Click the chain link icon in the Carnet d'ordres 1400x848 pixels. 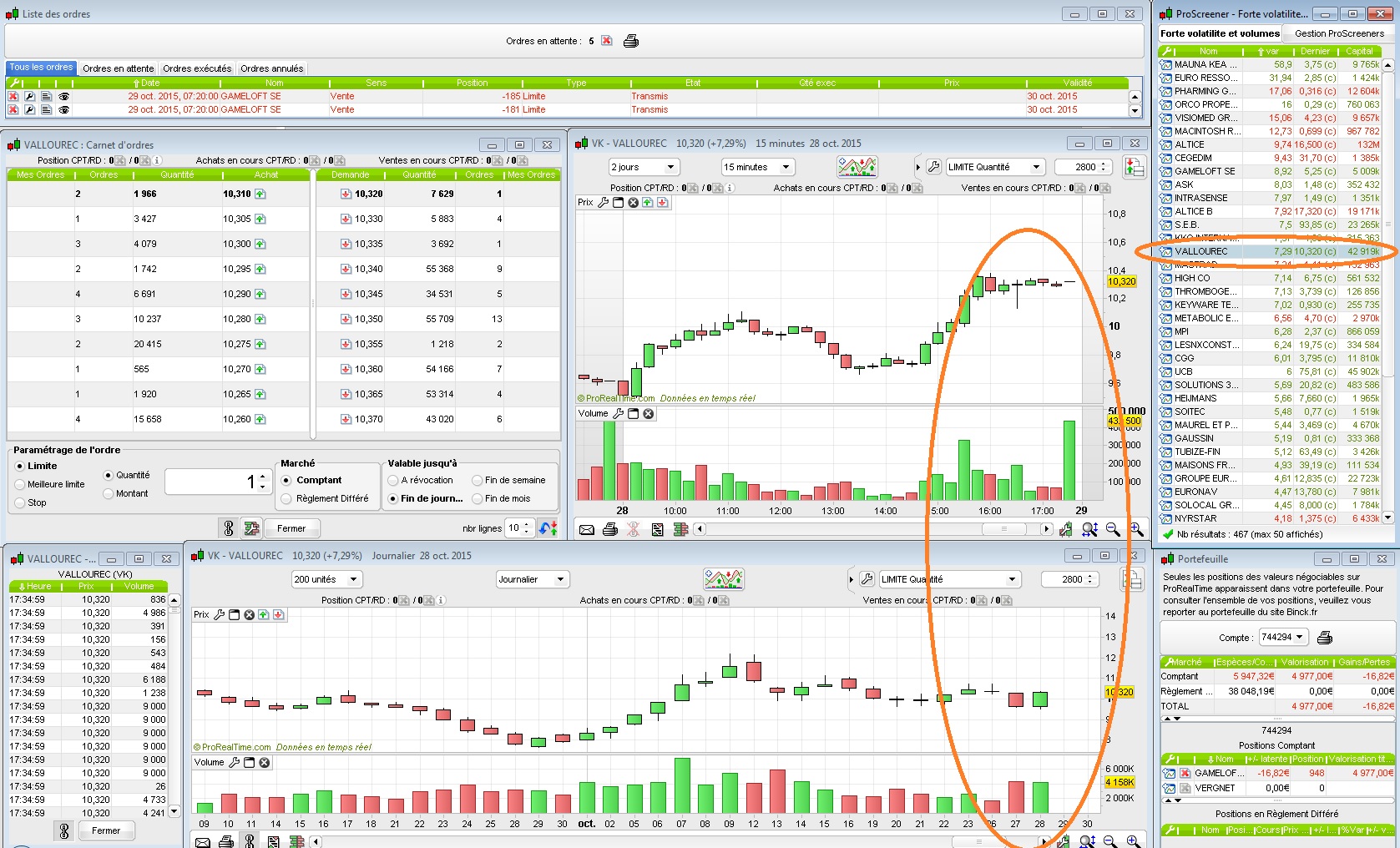click(229, 528)
